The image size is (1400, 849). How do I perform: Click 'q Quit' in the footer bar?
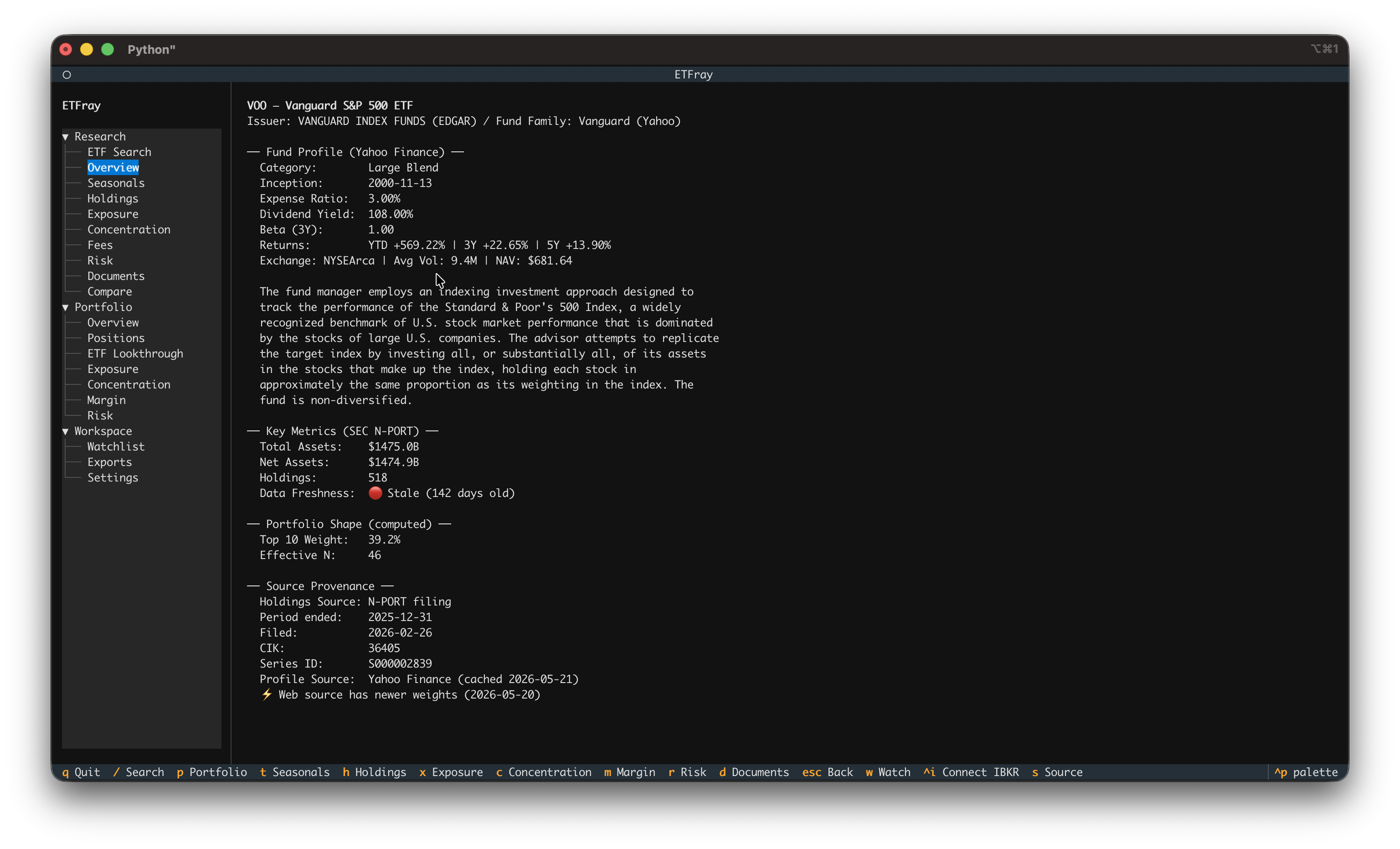81,771
